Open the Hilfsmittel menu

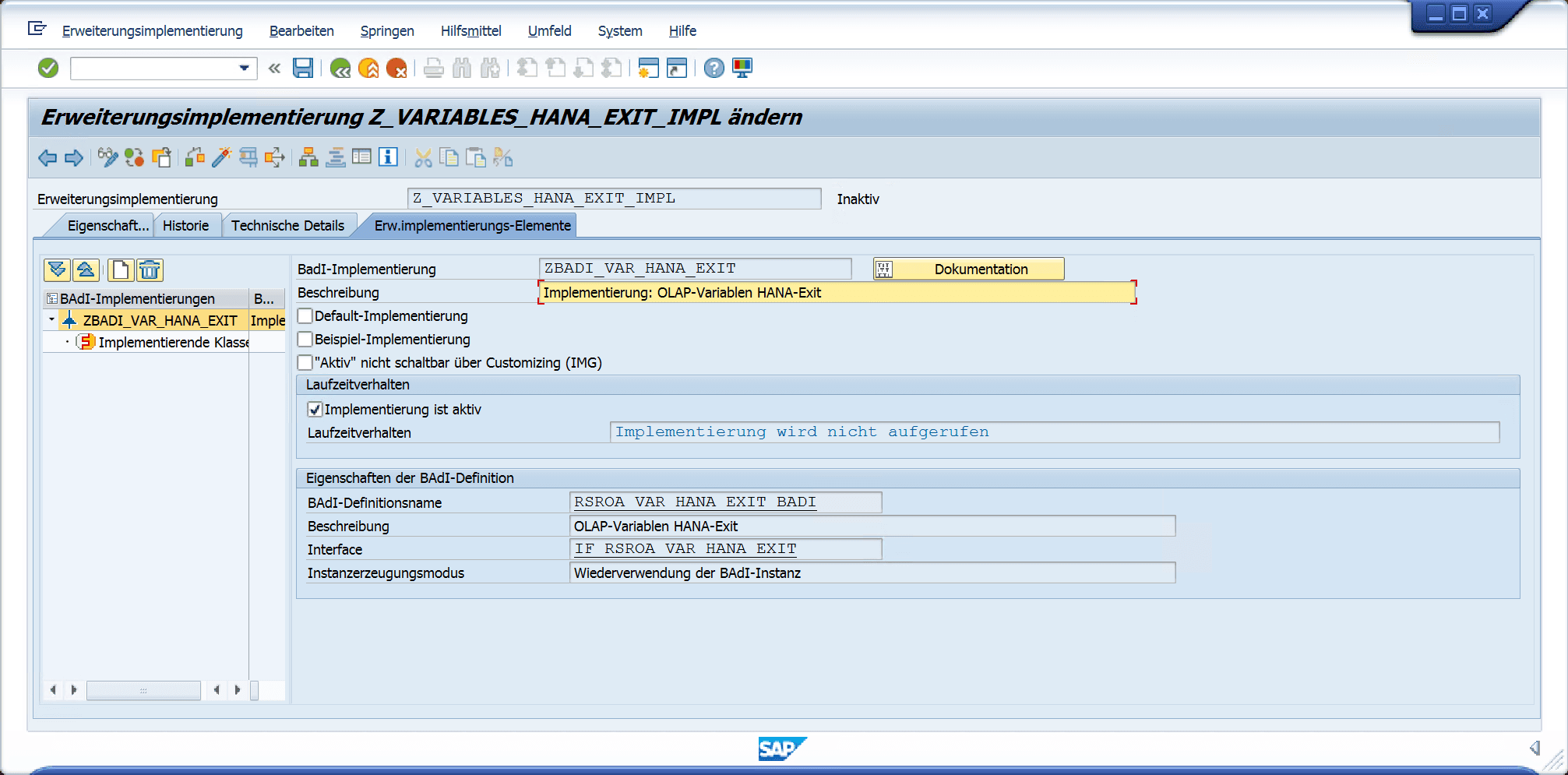tap(470, 31)
